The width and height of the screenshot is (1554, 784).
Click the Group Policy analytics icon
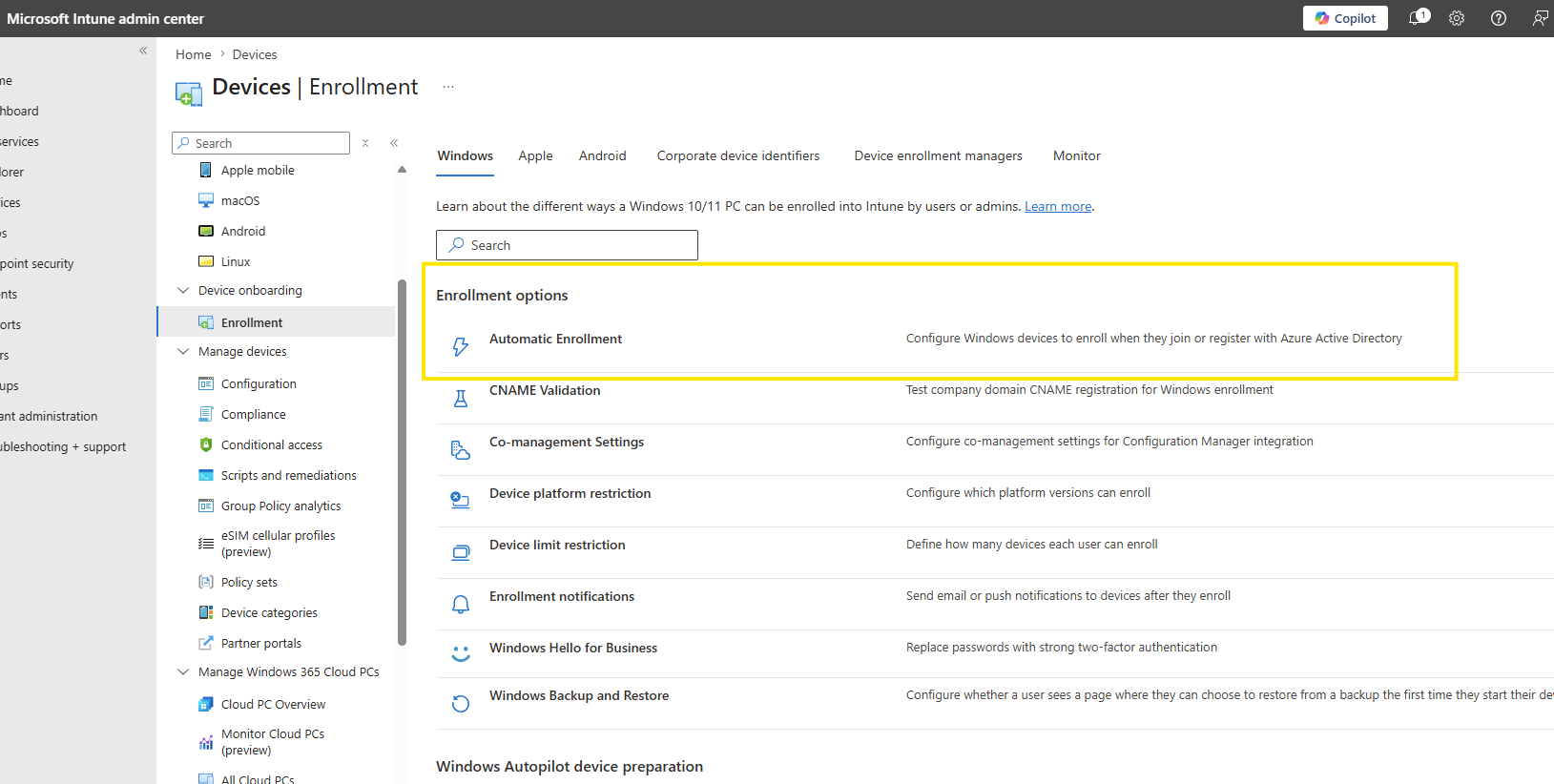205,505
